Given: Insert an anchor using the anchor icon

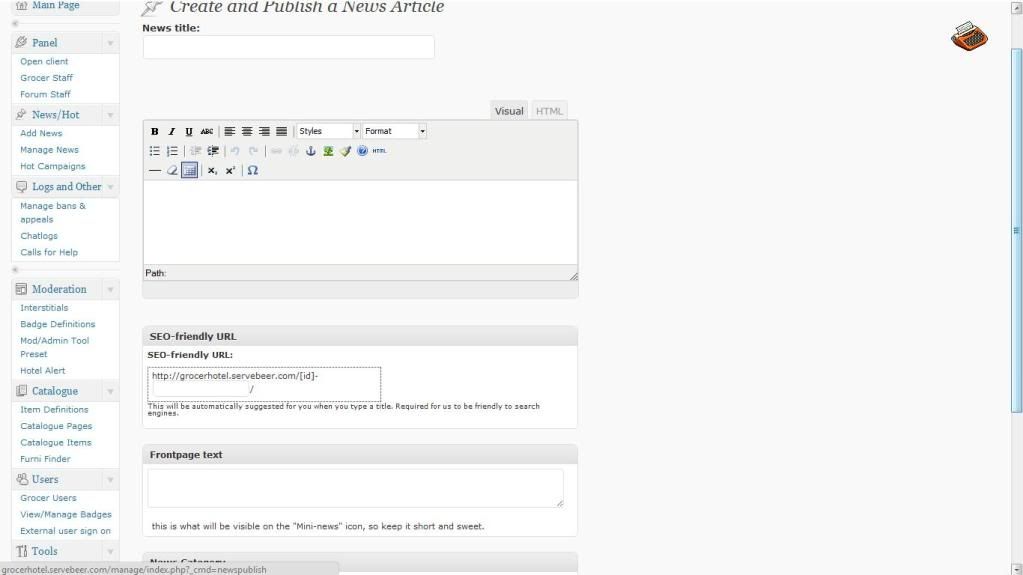Looking at the screenshot, I should 311,151.
